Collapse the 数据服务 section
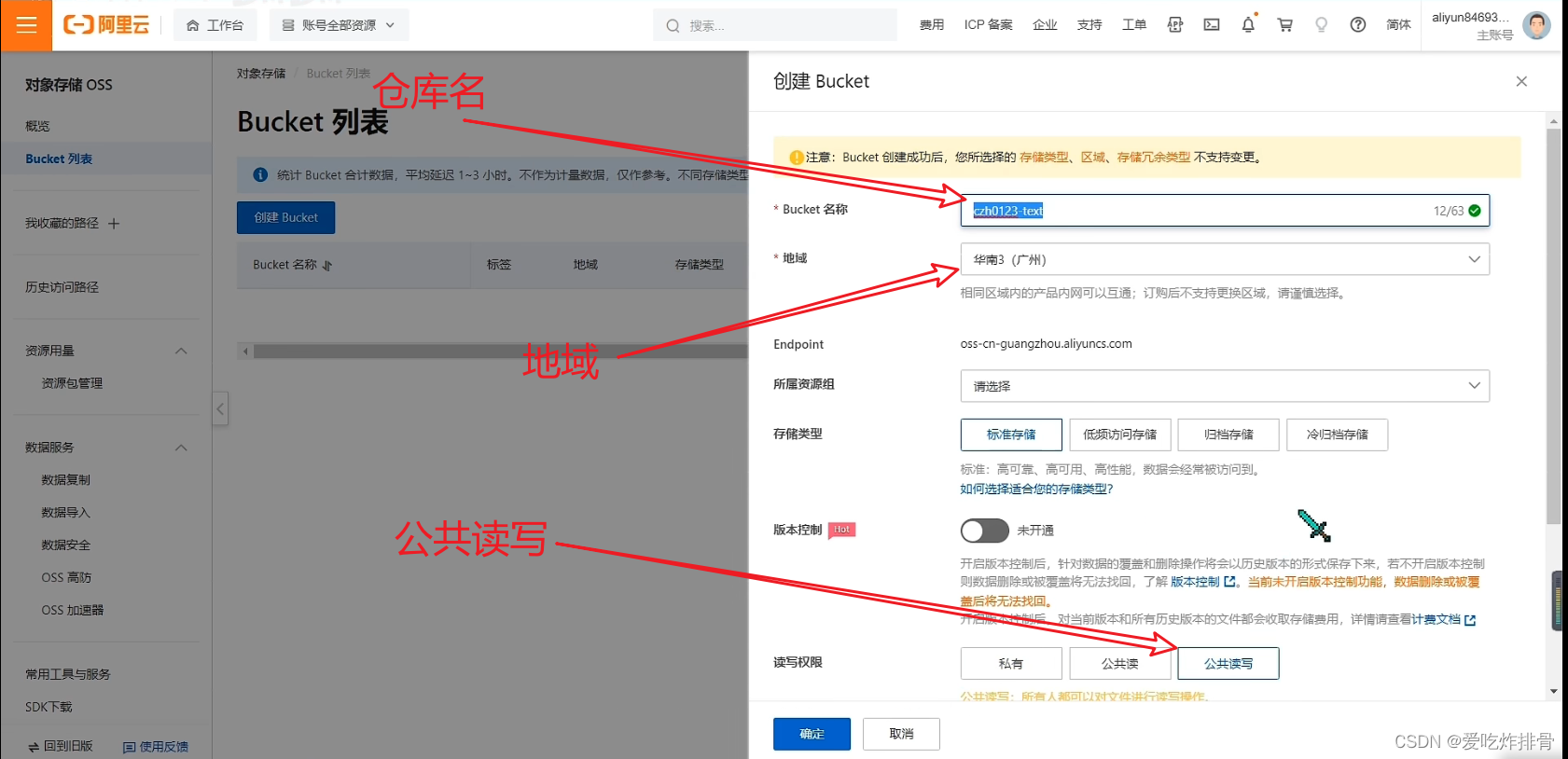Screen dimensions: 1568x759 coord(181,448)
